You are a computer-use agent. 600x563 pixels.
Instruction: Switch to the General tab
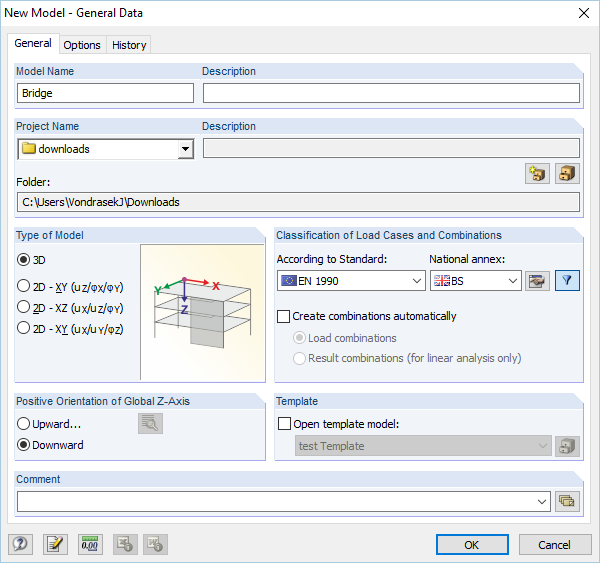click(x=33, y=43)
